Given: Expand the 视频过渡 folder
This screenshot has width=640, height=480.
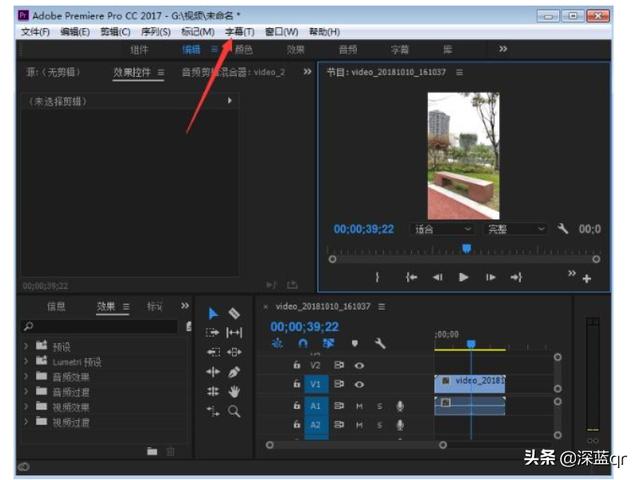Looking at the screenshot, I should (x=26, y=422).
